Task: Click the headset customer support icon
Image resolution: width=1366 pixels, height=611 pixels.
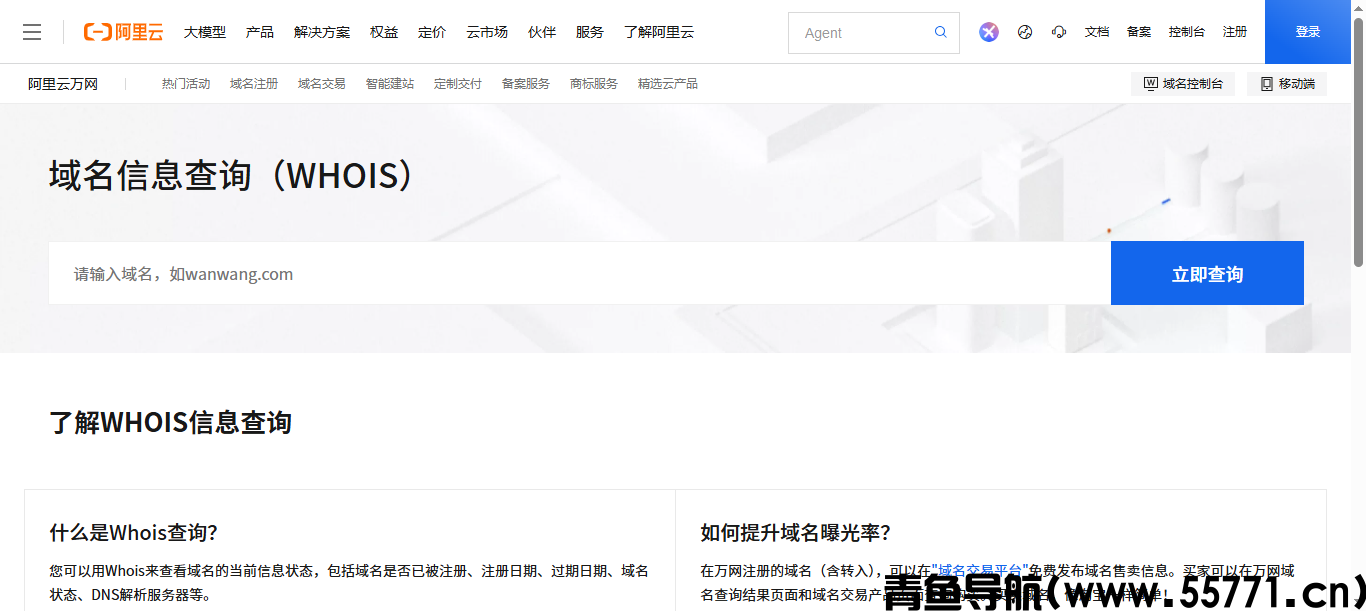Action: [x=1059, y=32]
